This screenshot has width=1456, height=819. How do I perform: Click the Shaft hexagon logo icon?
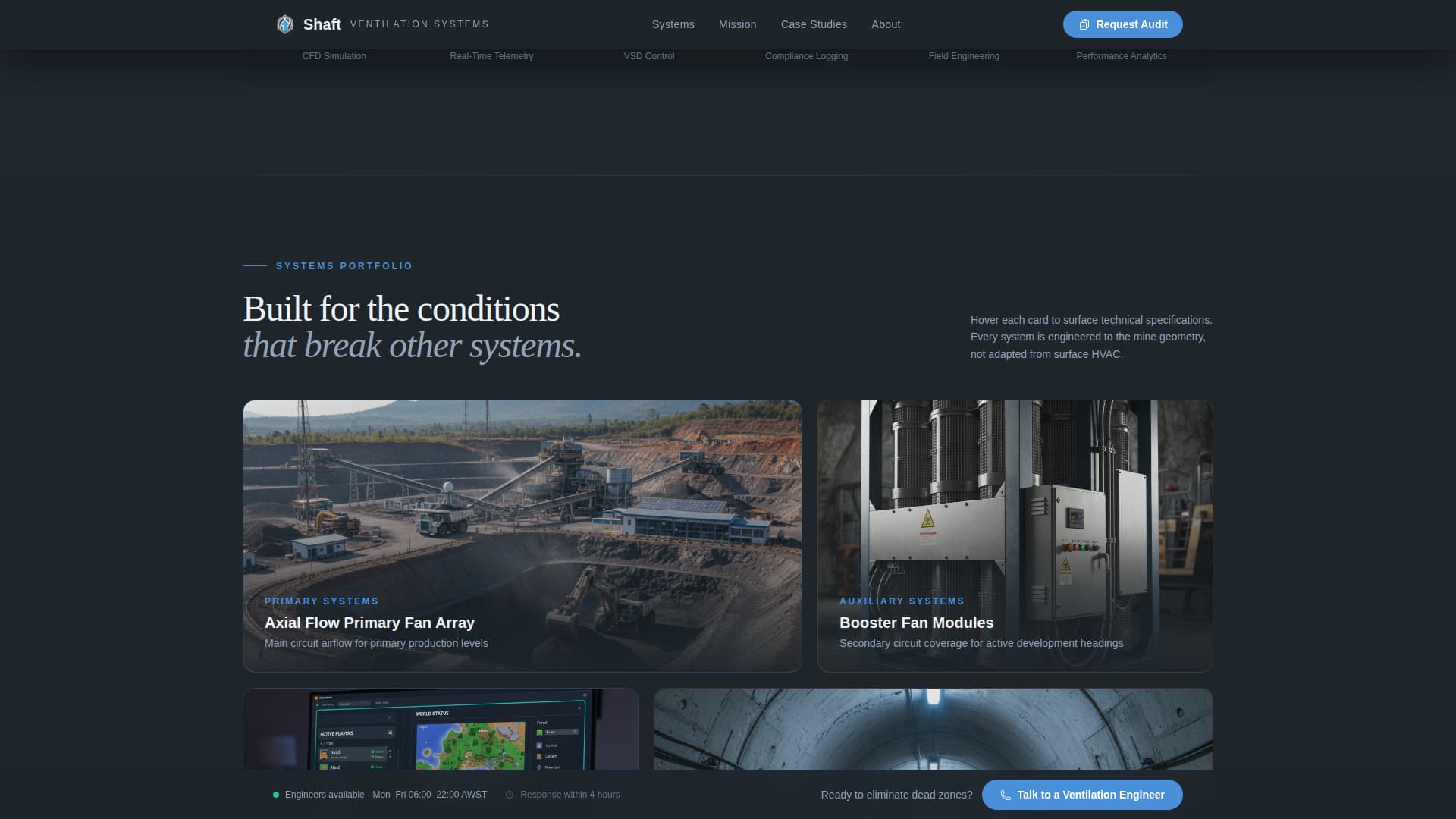pos(285,24)
